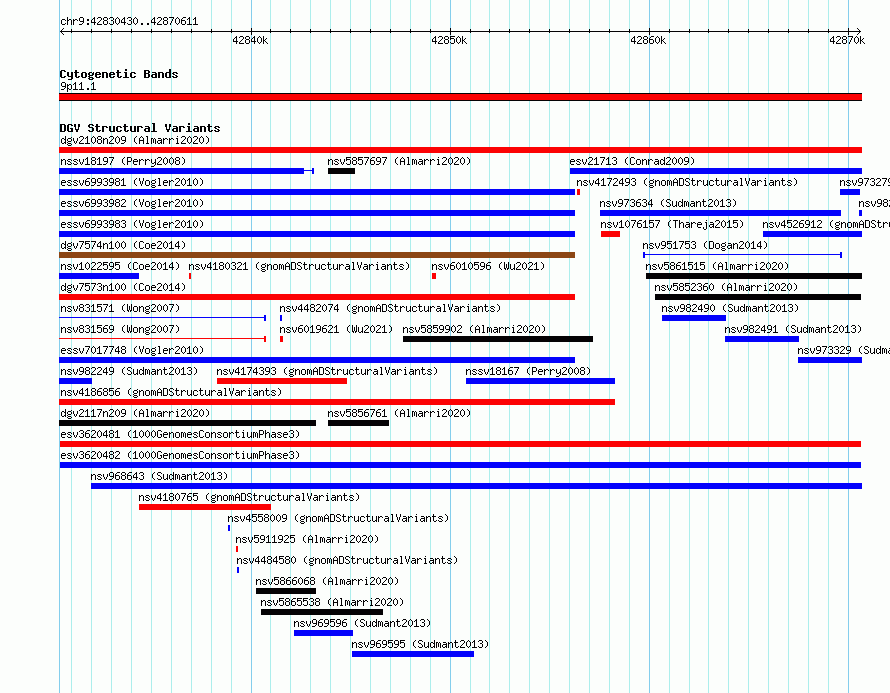Select nsv973634 (Sudmant2013) label
The width and height of the screenshot is (890, 693).
pyautogui.click(x=668, y=203)
